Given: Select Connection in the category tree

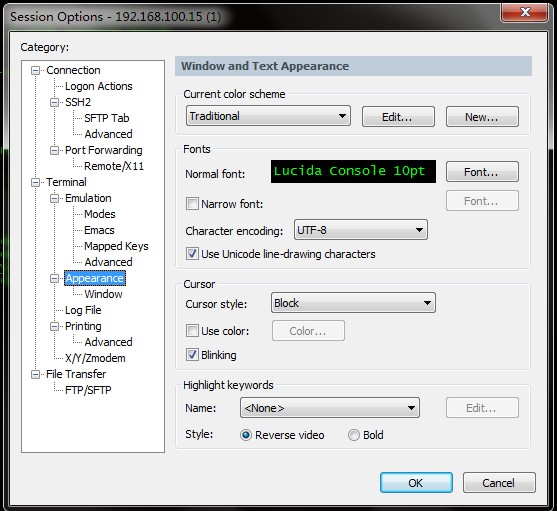Looking at the screenshot, I should pos(73,70).
